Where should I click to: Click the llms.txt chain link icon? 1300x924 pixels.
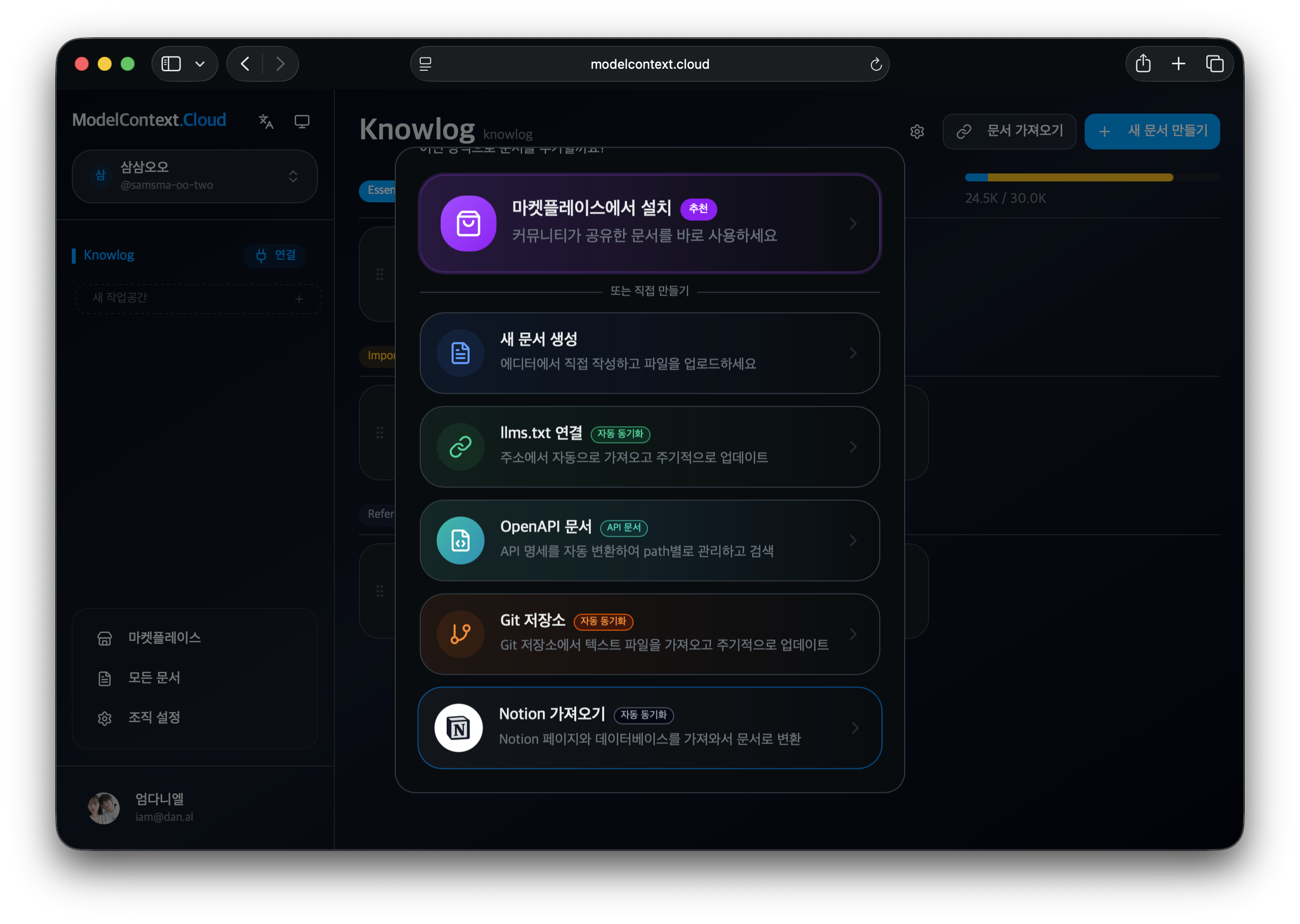tap(460, 446)
